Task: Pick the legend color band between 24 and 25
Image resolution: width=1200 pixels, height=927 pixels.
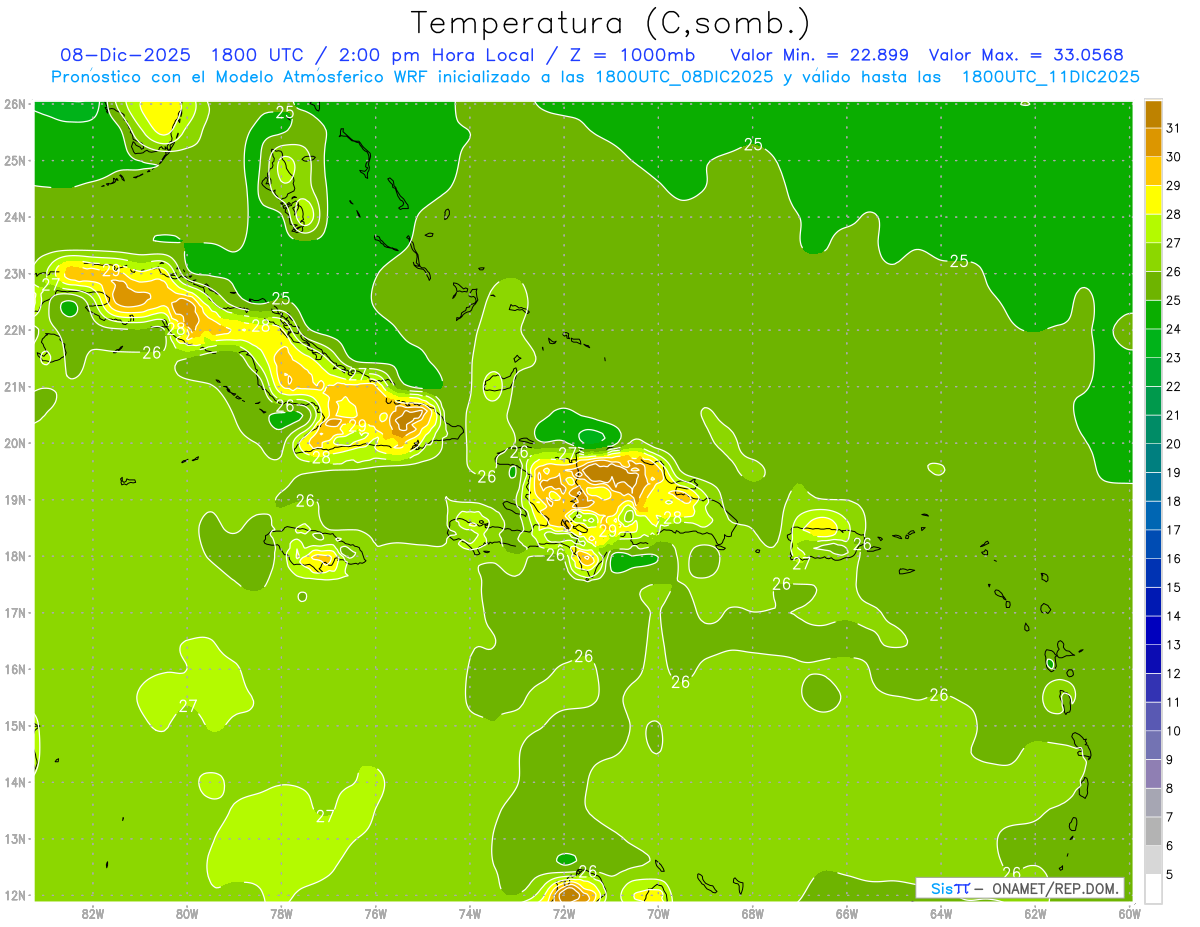Action: tap(1153, 315)
